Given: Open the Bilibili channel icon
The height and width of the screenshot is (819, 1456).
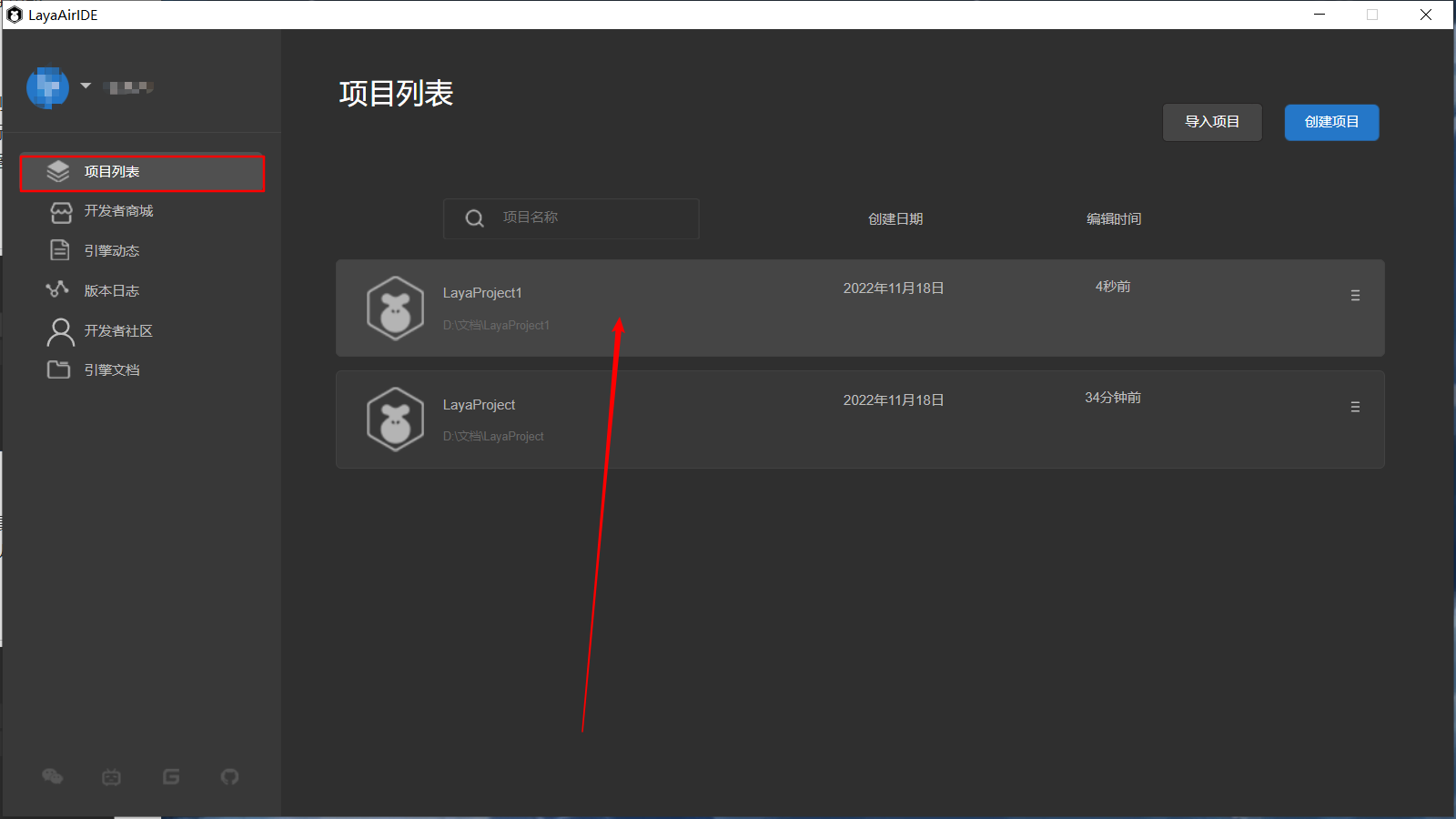Looking at the screenshot, I should 112,776.
